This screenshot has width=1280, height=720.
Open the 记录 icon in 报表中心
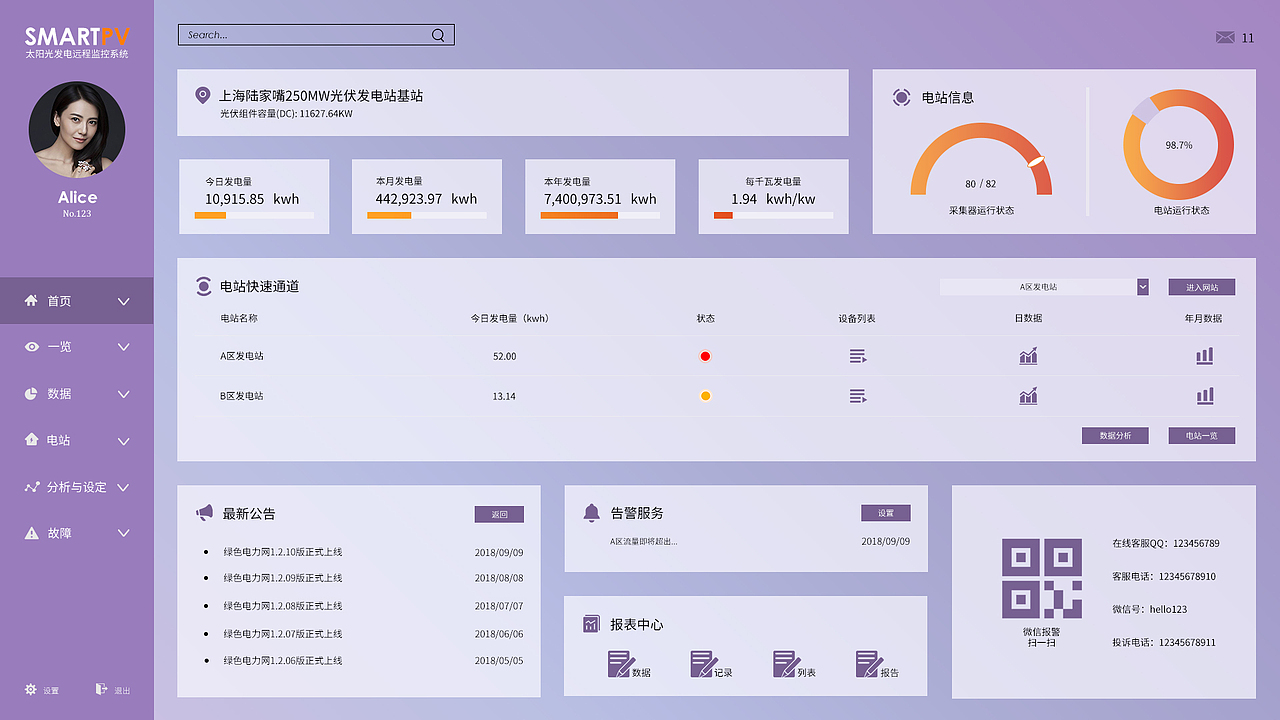point(703,662)
